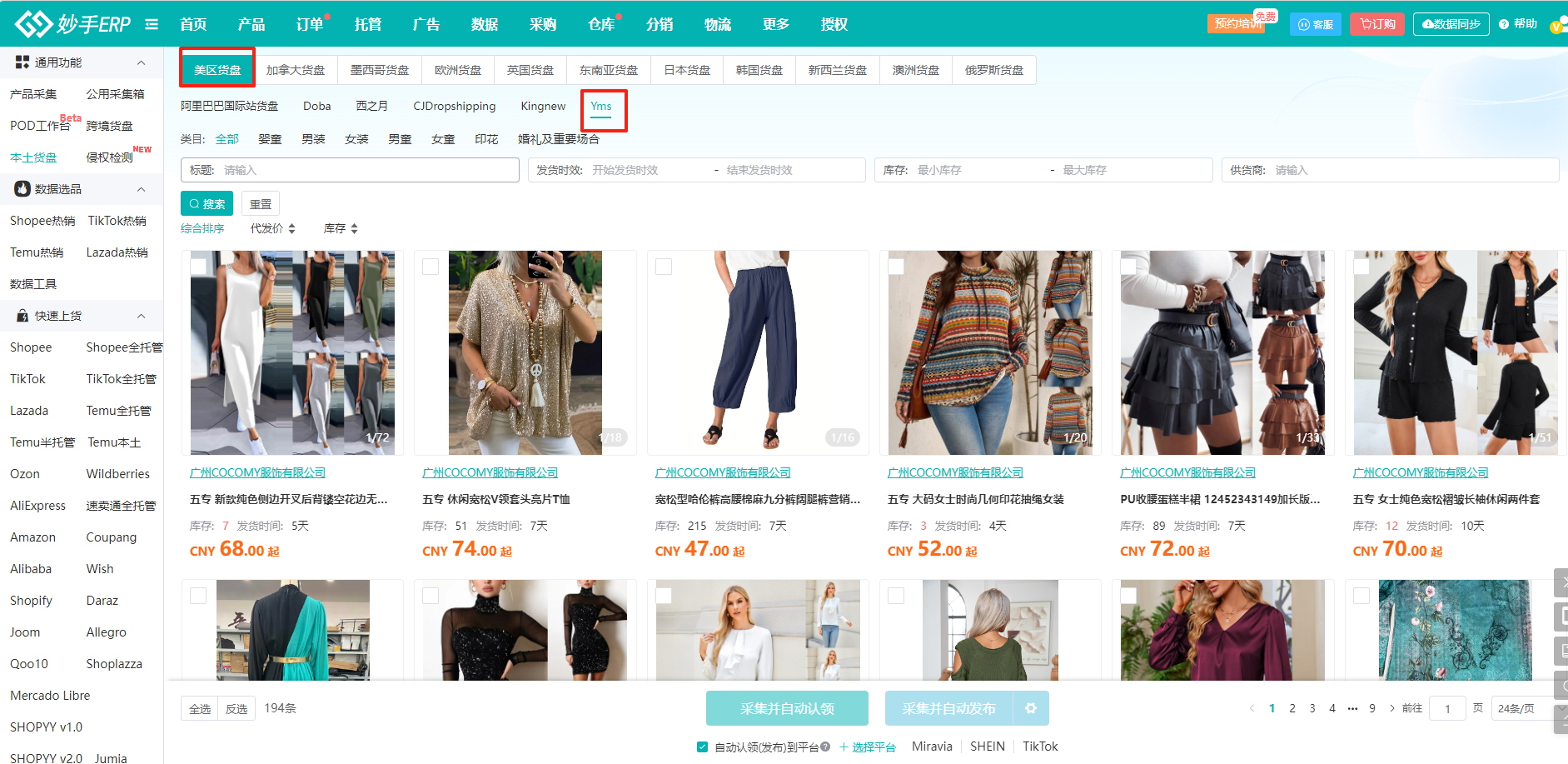Select checkbox on the sequin V-neck top product
The height and width of the screenshot is (764, 1568).
431,267
